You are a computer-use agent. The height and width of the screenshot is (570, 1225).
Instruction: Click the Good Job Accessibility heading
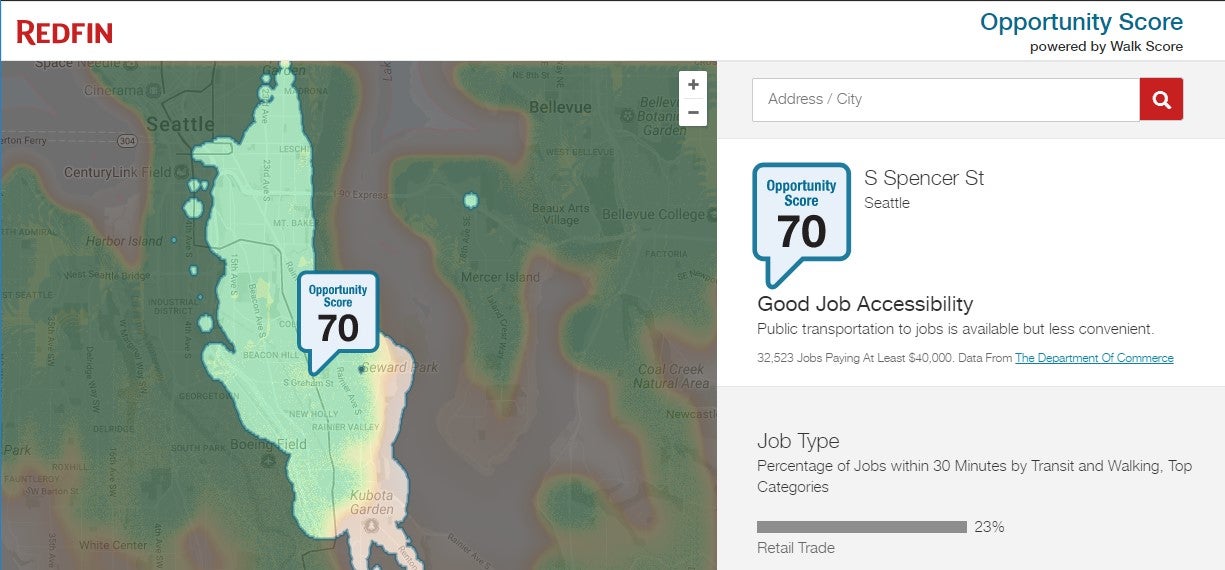(865, 304)
